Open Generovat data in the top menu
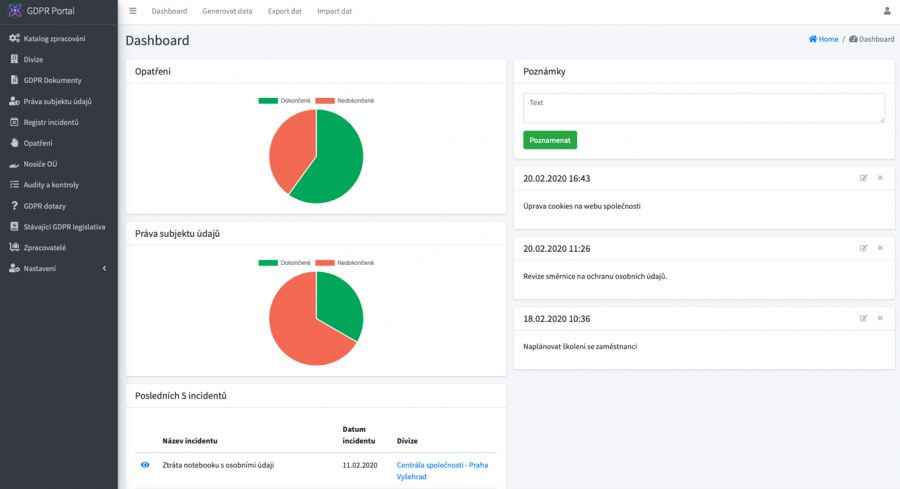Viewport: 900px width, 489px height. coord(227,11)
